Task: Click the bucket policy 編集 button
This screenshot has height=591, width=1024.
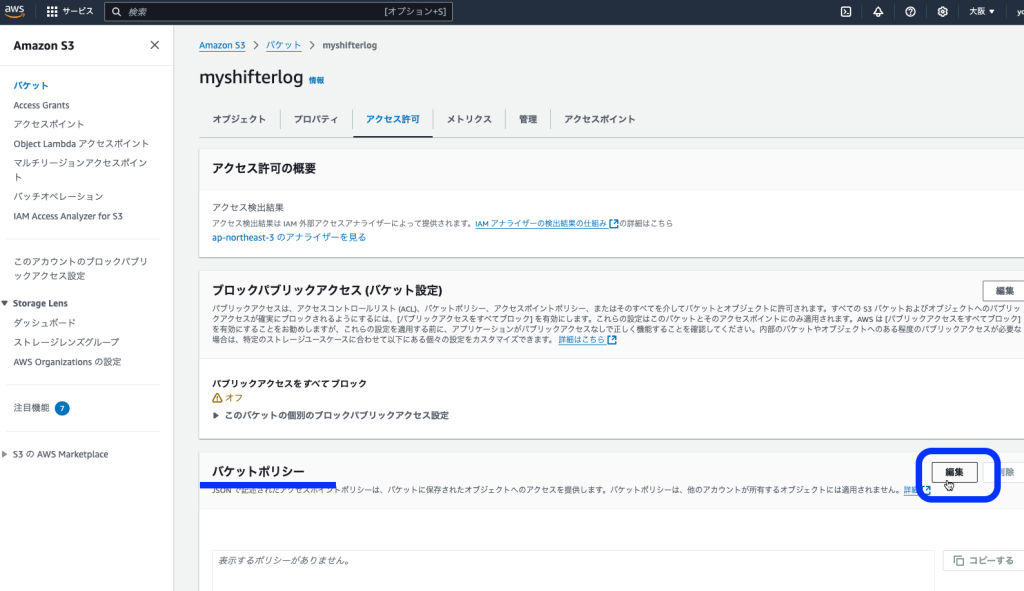Action: pyautogui.click(x=954, y=472)
